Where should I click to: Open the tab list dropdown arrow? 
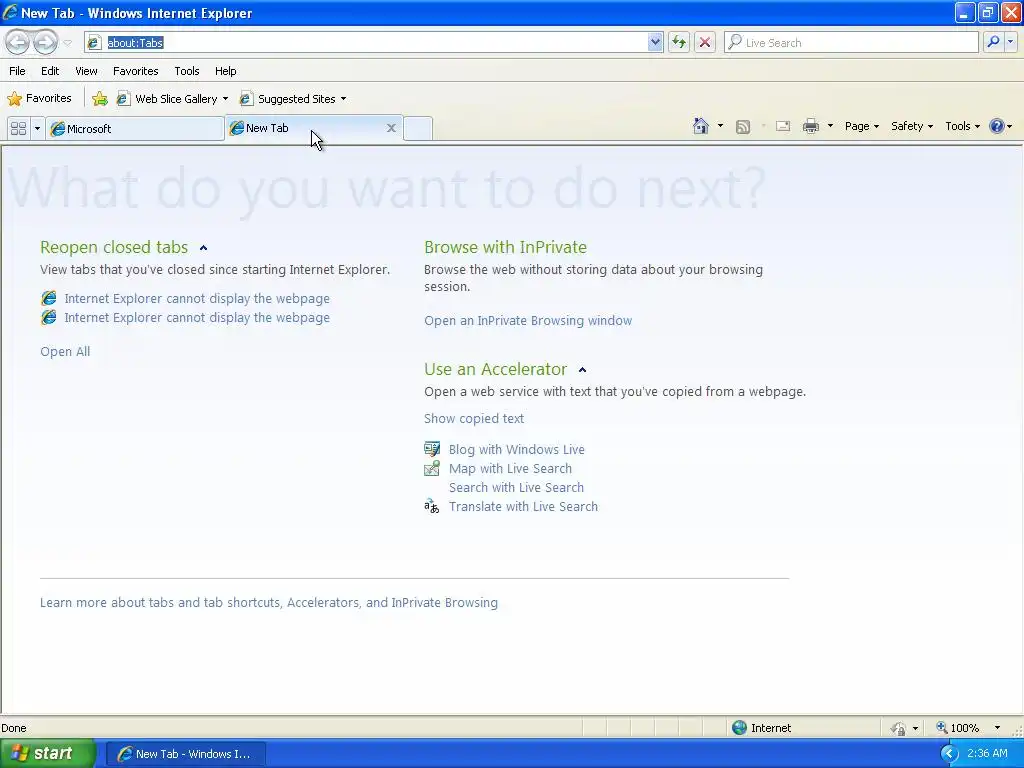click(37, 129)
